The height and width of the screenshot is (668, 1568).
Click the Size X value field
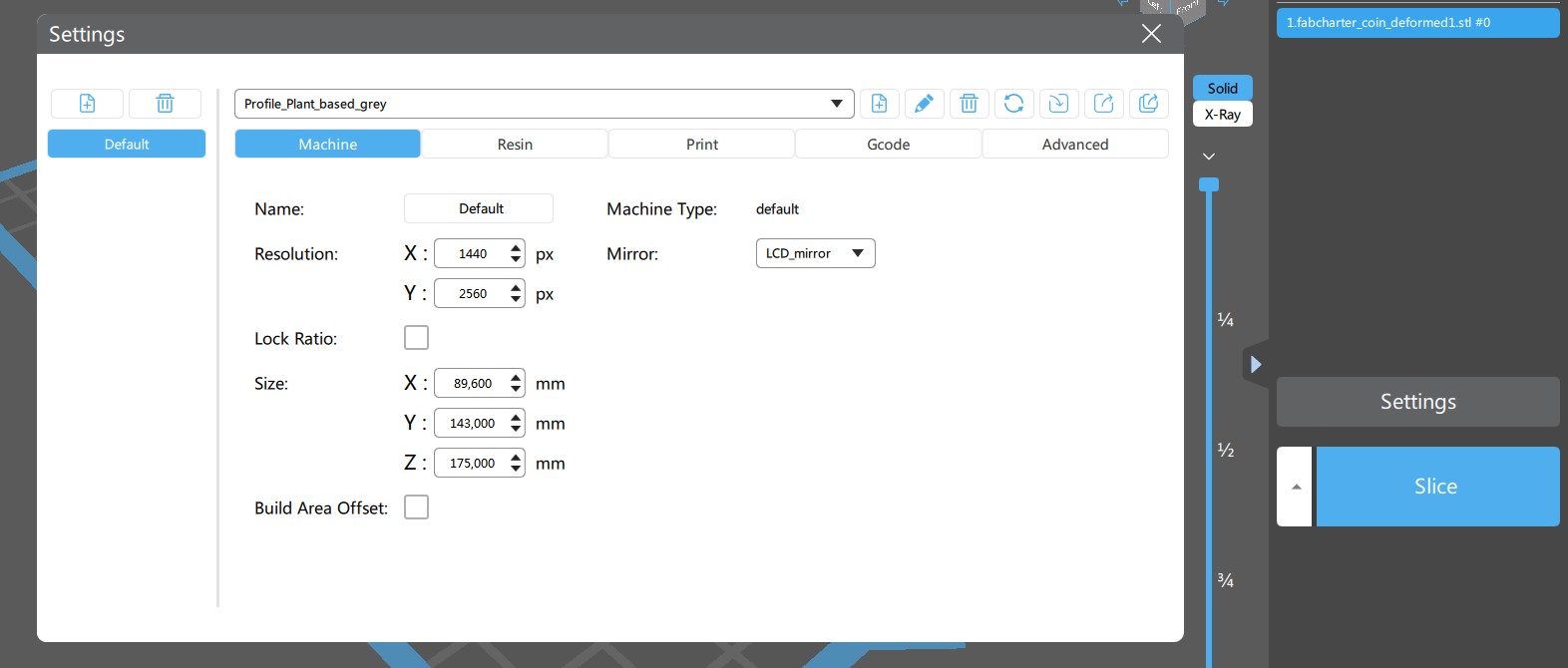pos(472,383)
